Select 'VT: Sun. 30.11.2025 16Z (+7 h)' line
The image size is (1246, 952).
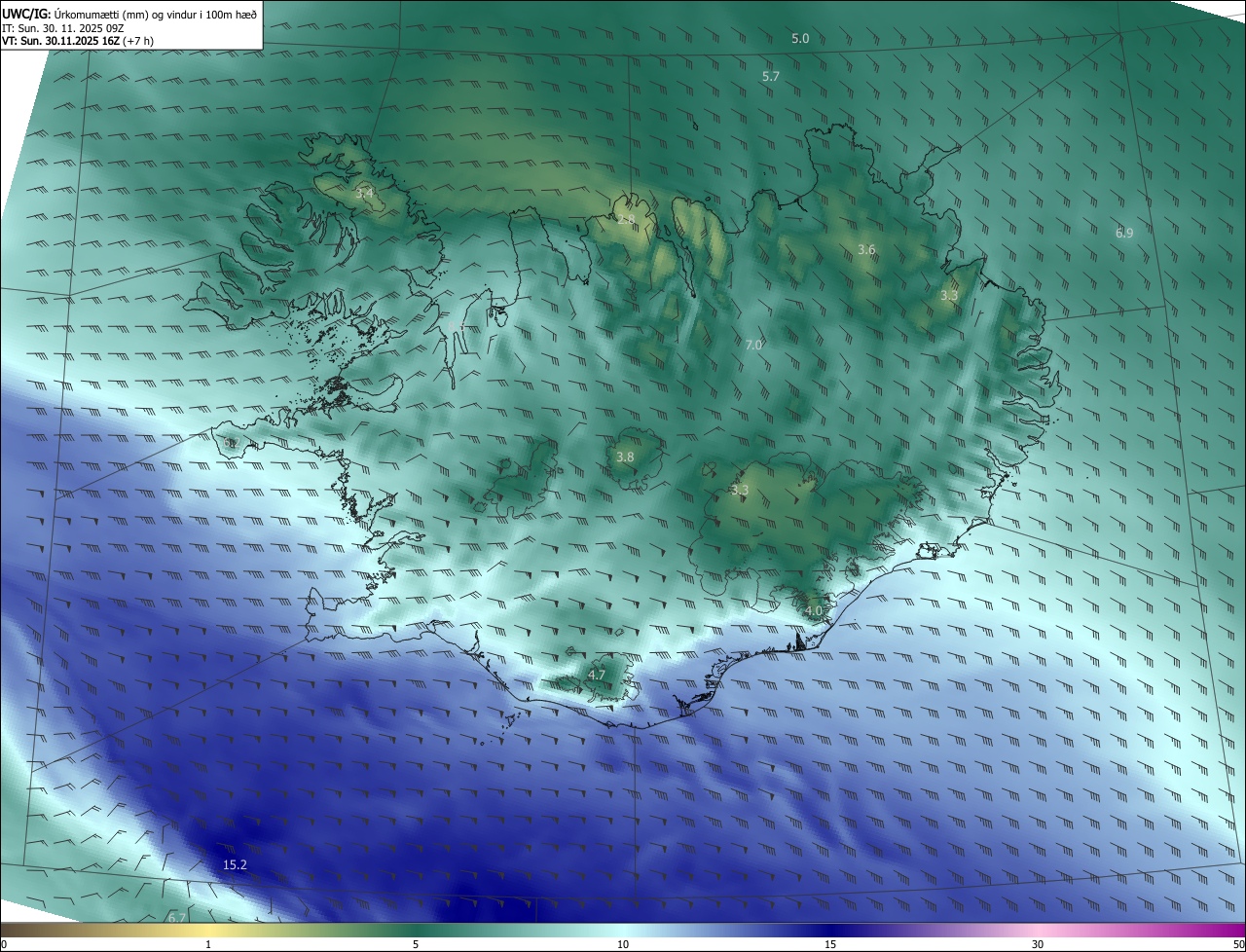(77, 41)
